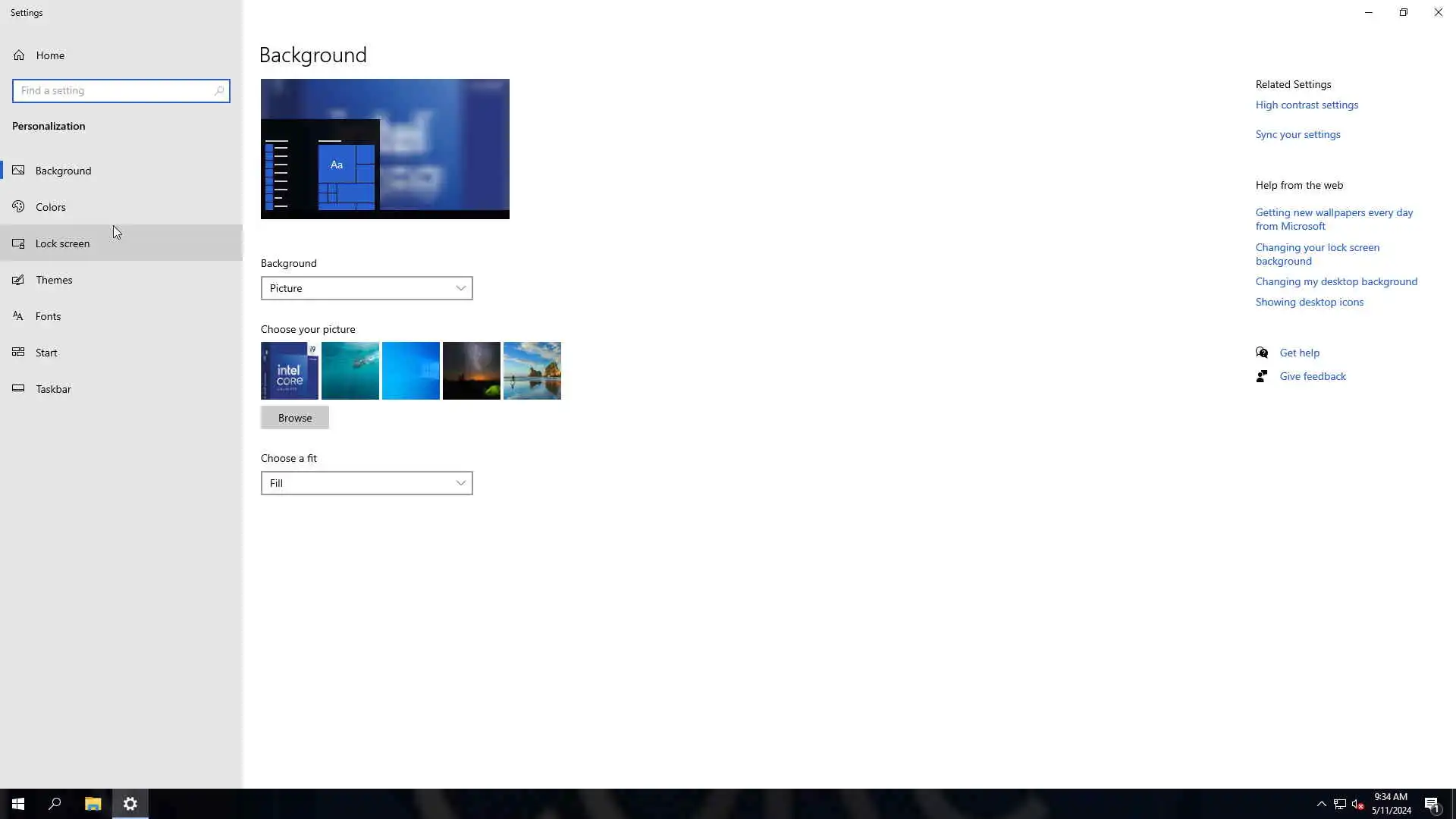Click the Home icon in sidebar
The image size is (1456, 819).
pos(19,55)
